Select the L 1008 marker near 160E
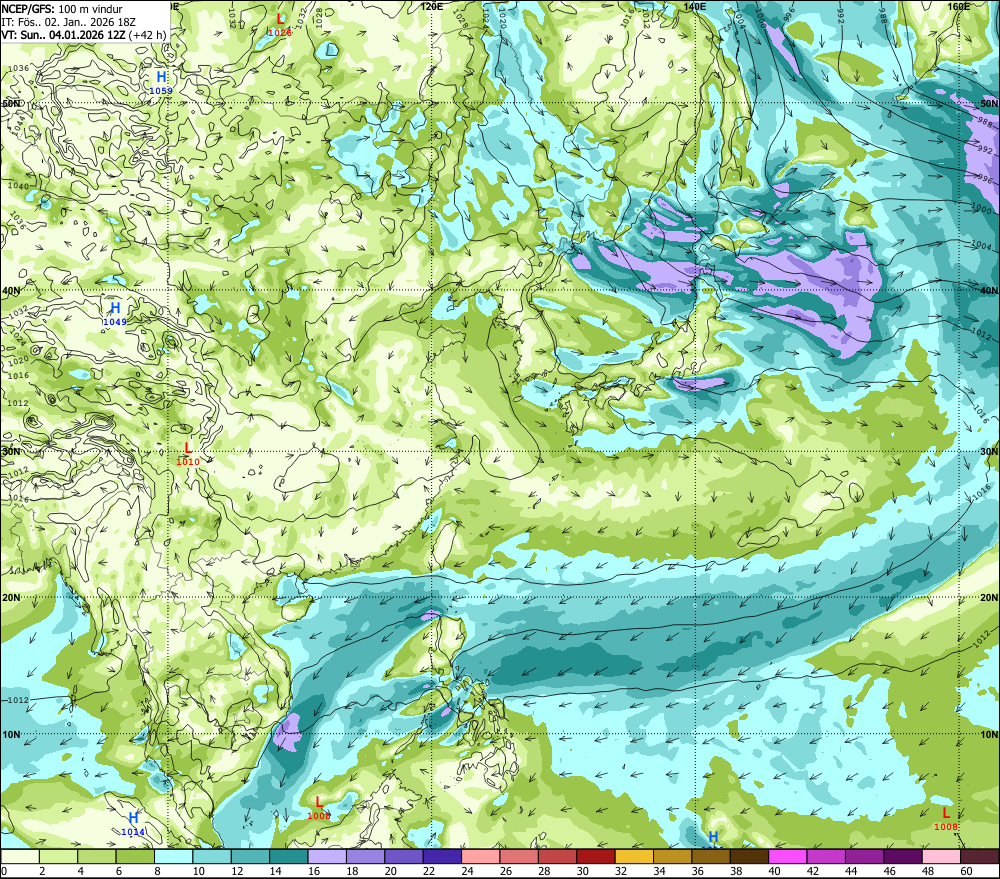Viewport: 1000px width, 879px height. click(x=946, y=819)
